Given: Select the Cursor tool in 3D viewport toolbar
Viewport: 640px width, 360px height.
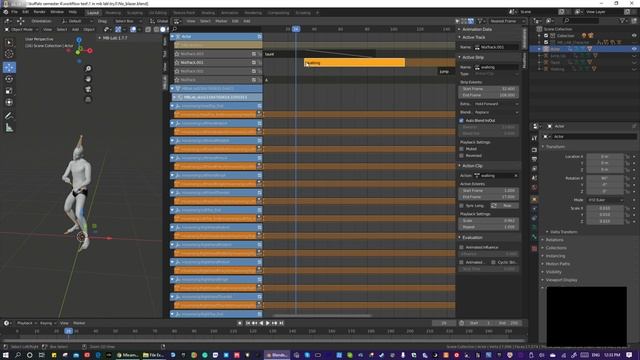Looking at the screenshot, I should (9, 54).
